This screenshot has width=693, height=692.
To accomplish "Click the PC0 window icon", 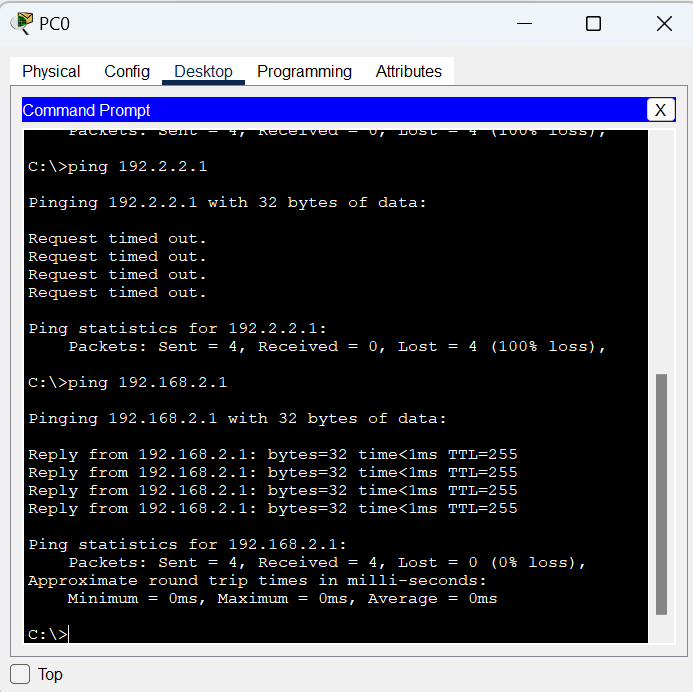I will [23, 23].
